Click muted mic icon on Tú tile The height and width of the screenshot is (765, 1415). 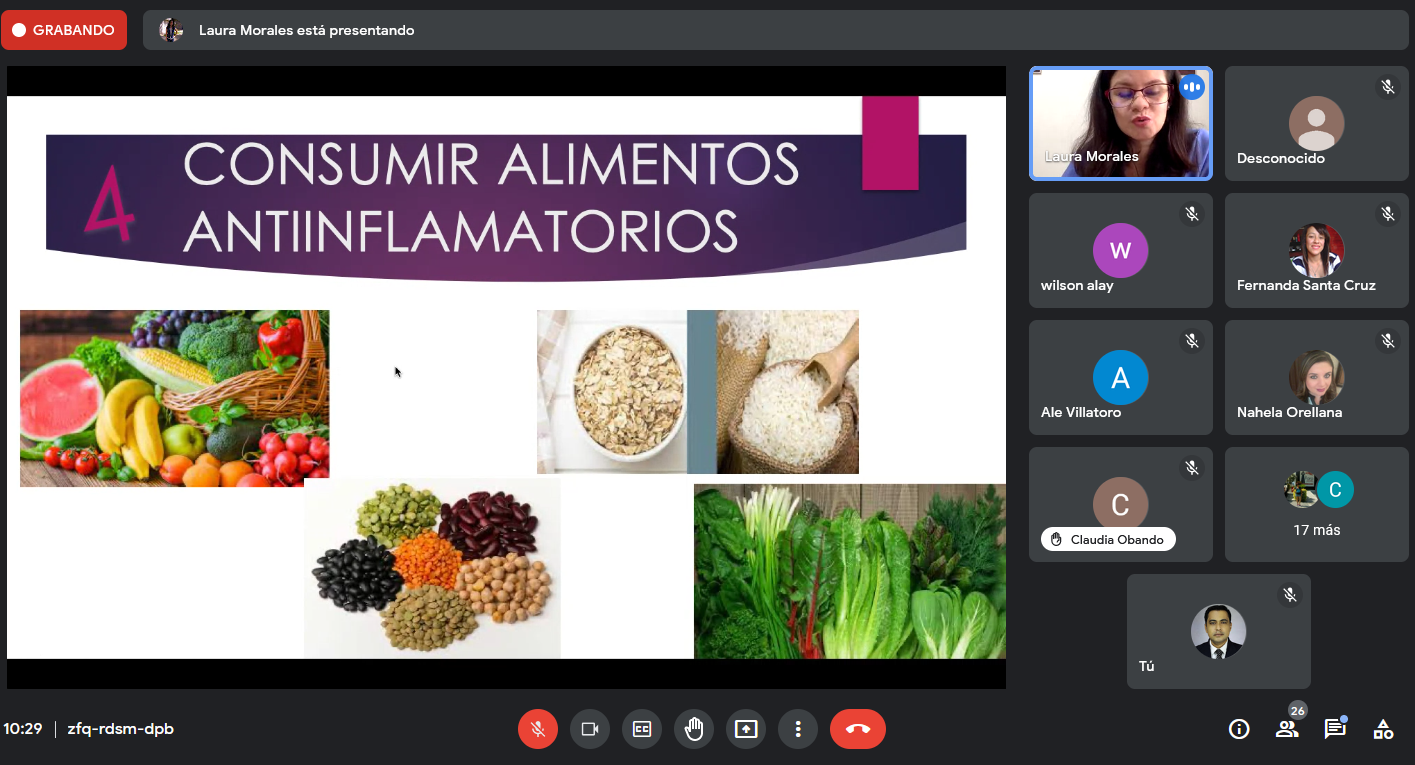click(1290, 595)
